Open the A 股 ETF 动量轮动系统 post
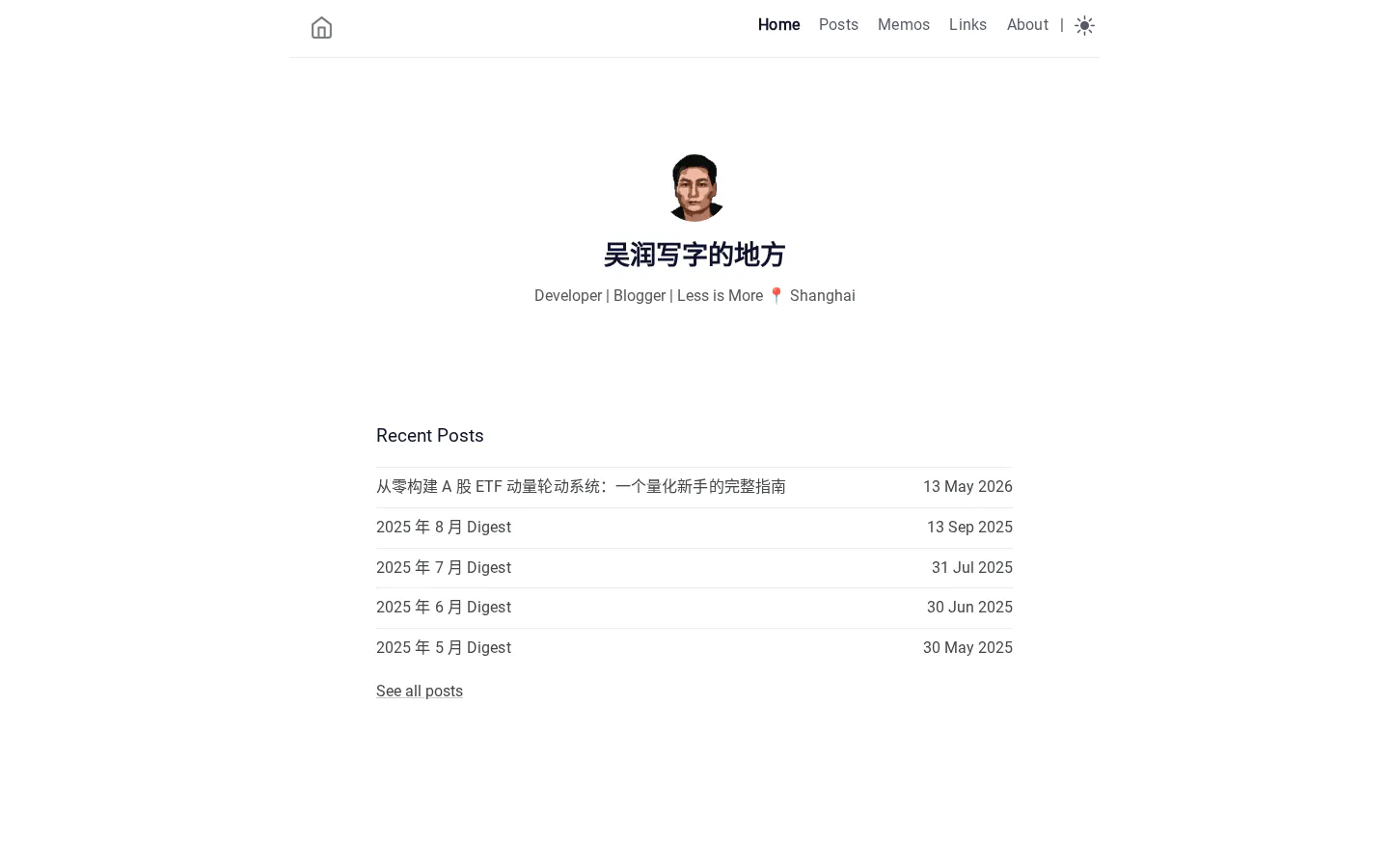Screen dimensions: 1389x868 581,487
